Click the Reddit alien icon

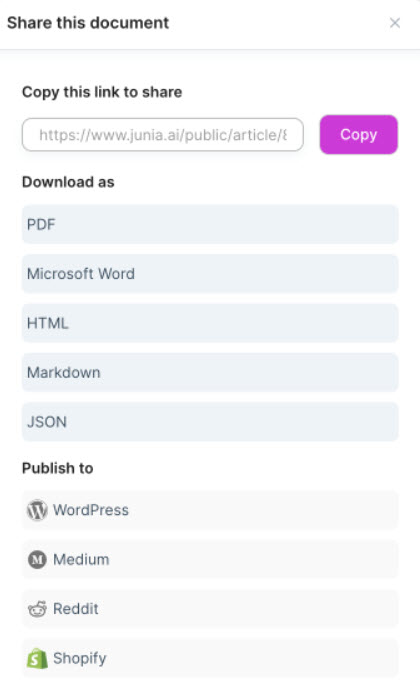coord(37,609)
